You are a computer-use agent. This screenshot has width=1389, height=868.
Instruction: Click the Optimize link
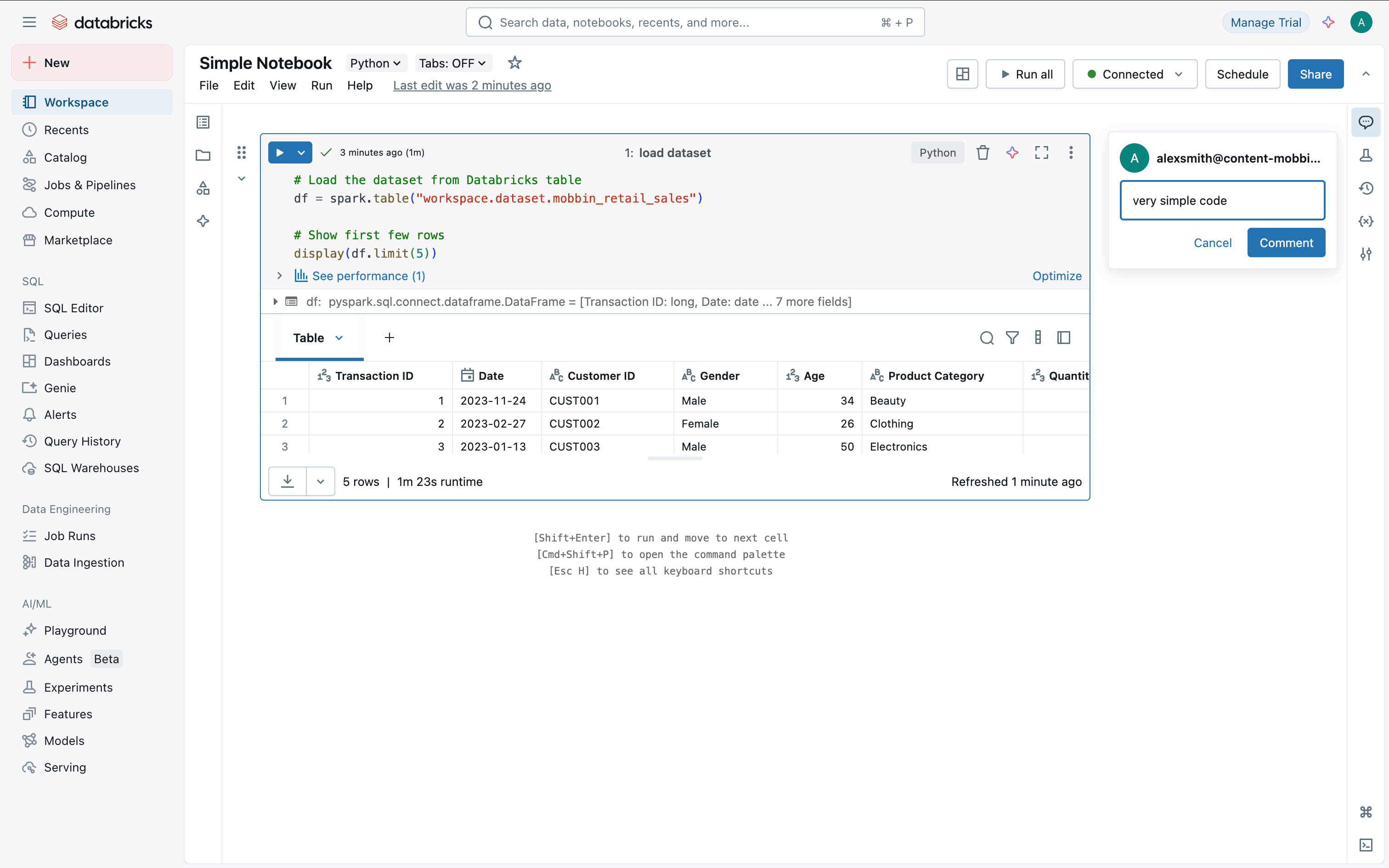(1056, 276)
